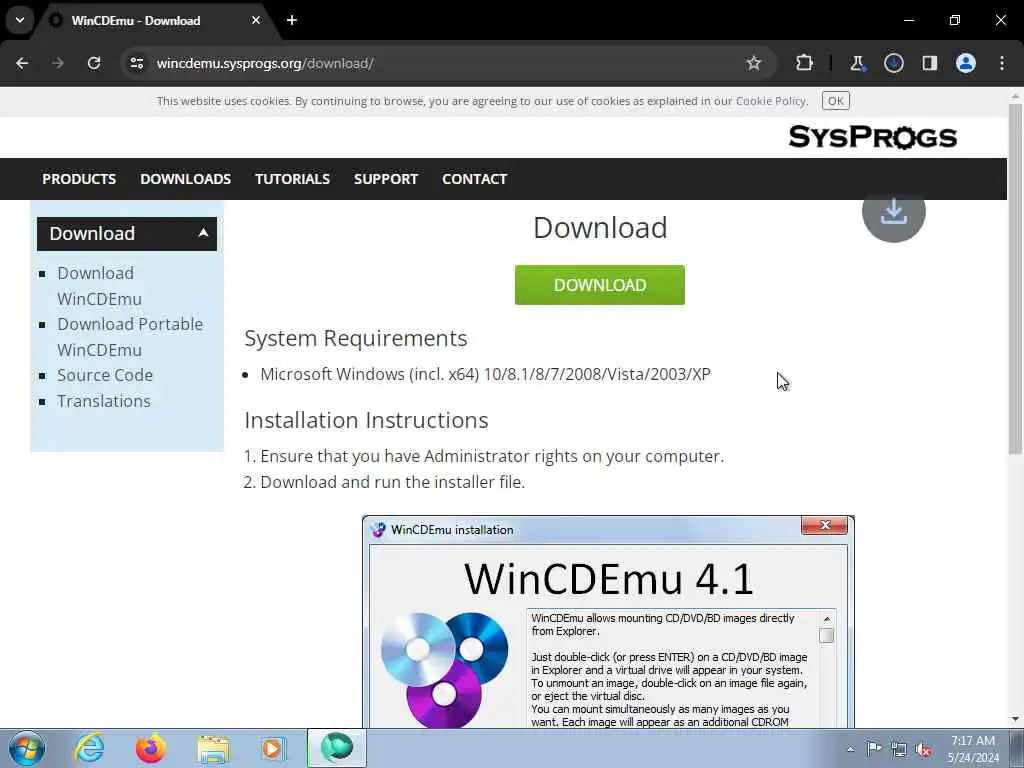The image size is (1024, 768).
Task: Click the active browser icon in taskbar
Action: point(337,748)
